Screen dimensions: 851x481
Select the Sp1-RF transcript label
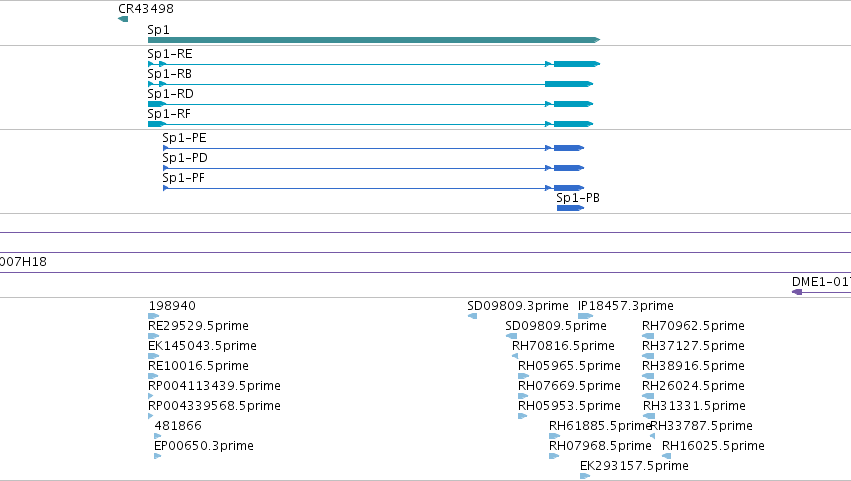coord(169,114)
